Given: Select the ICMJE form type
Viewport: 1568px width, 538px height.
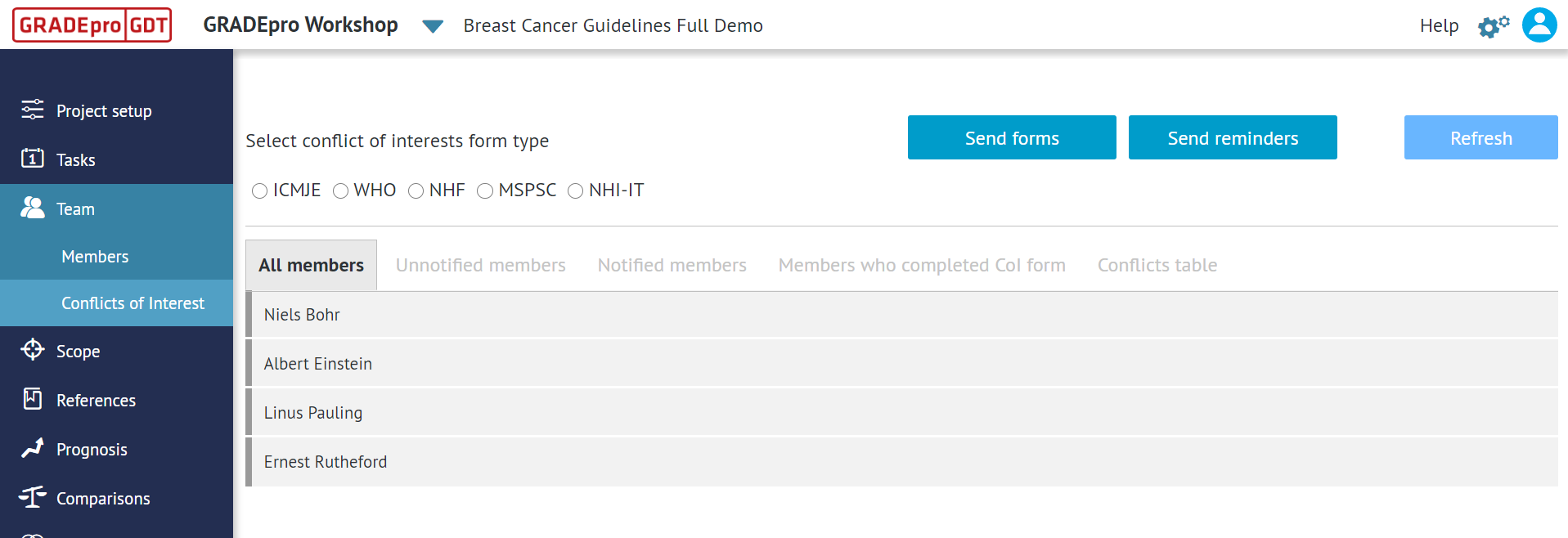Looking at the screenshot, I should pyautogui.click(x=259, y=191).
